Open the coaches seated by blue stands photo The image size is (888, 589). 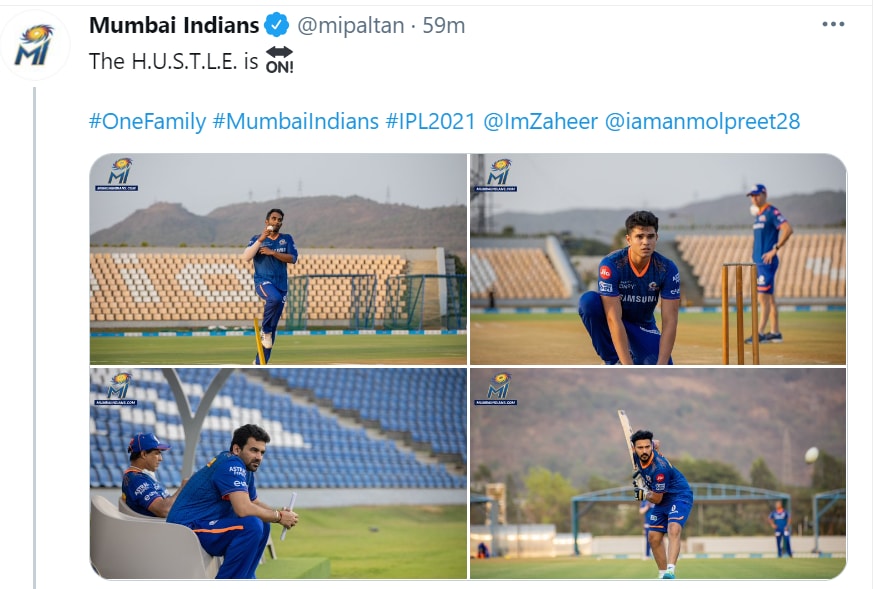tap(278, 473)
